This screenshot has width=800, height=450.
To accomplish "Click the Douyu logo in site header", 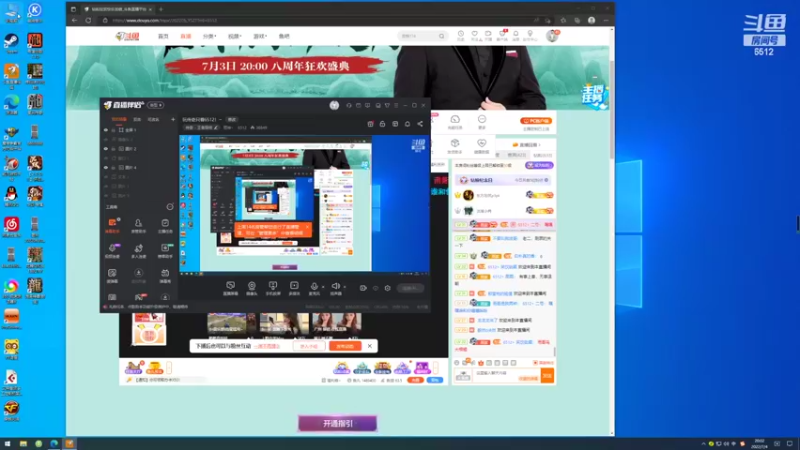I will [128, 36].
